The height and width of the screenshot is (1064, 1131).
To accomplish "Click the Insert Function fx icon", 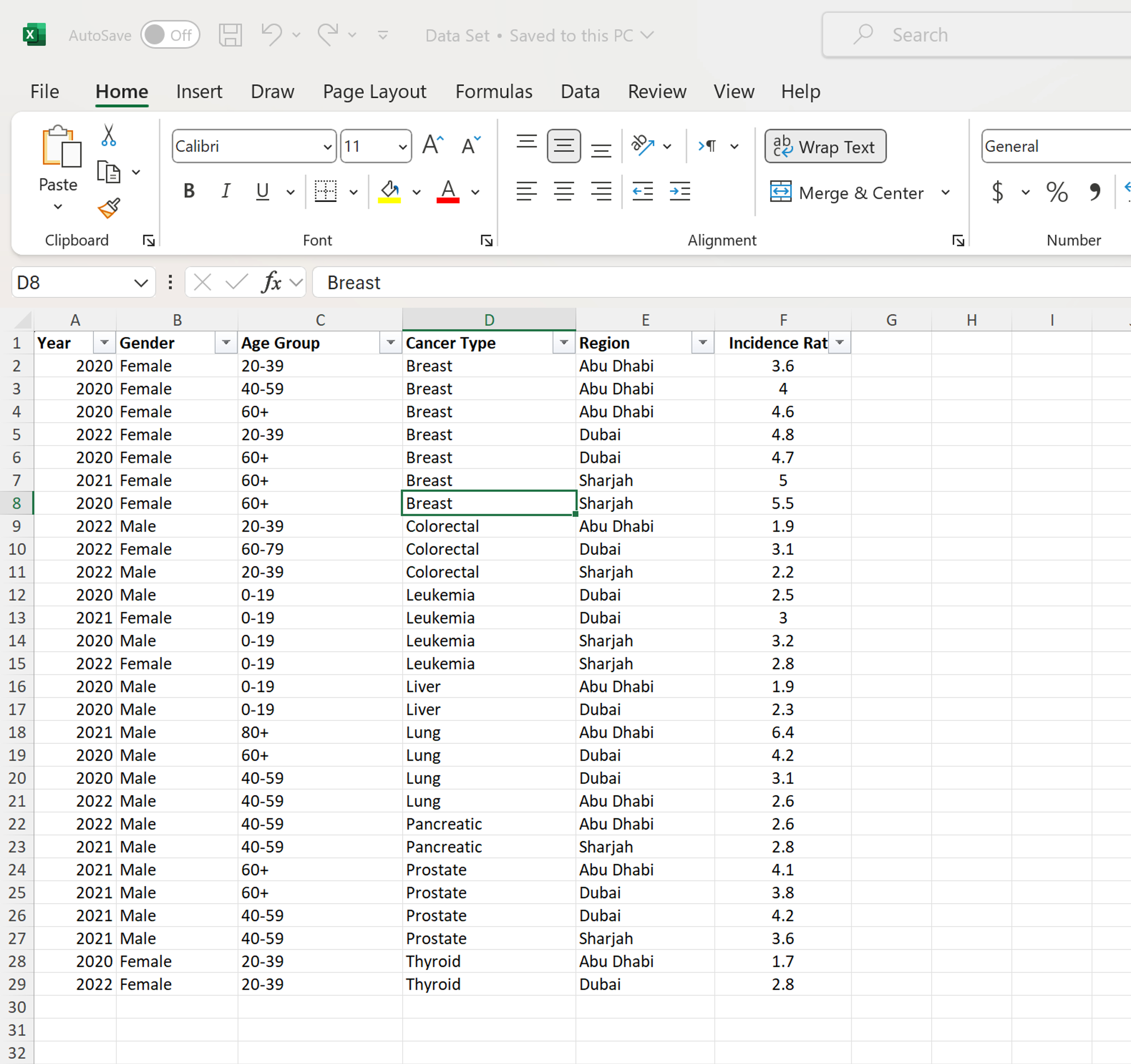I will point(272,282).
